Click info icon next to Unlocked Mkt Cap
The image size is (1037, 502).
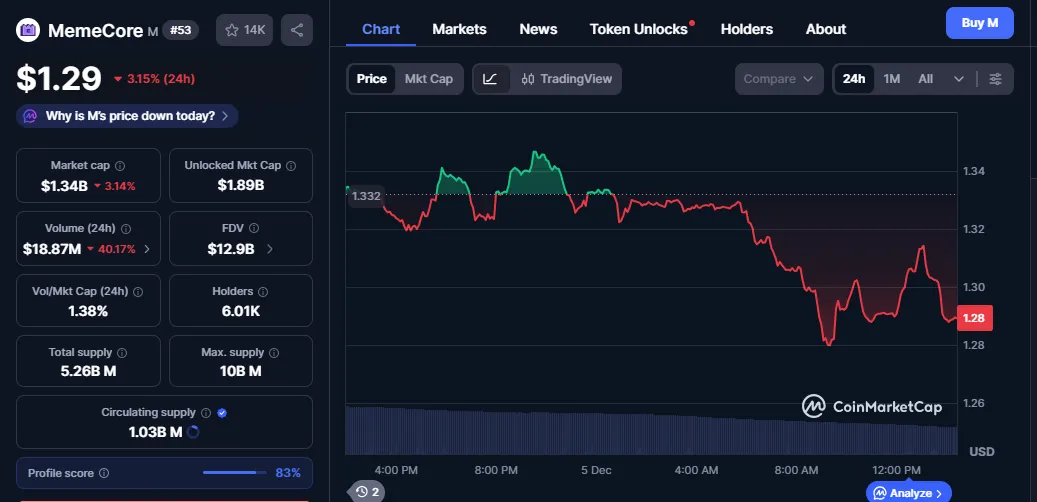tap(291, 166)
